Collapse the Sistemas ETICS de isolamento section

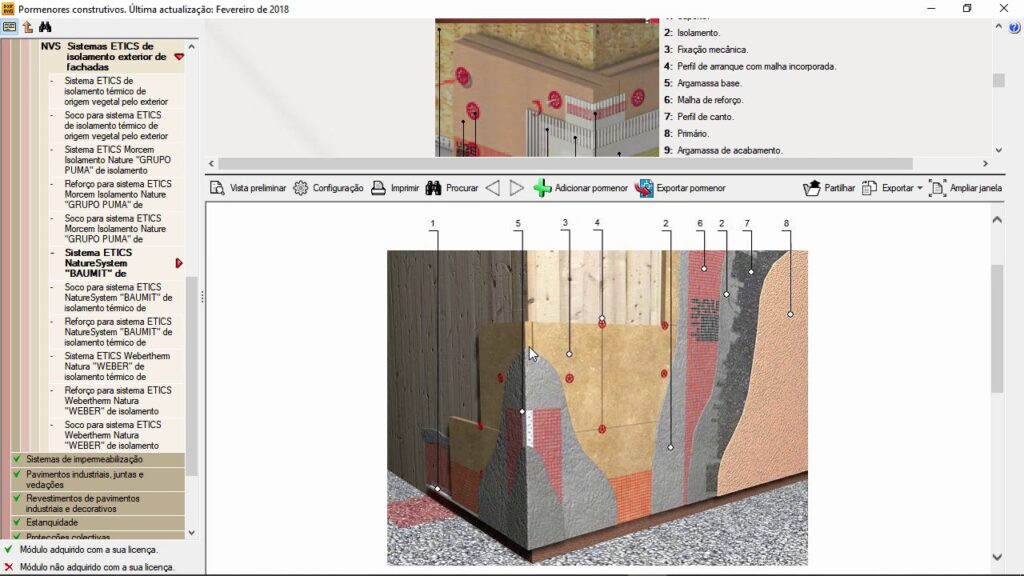179,57
